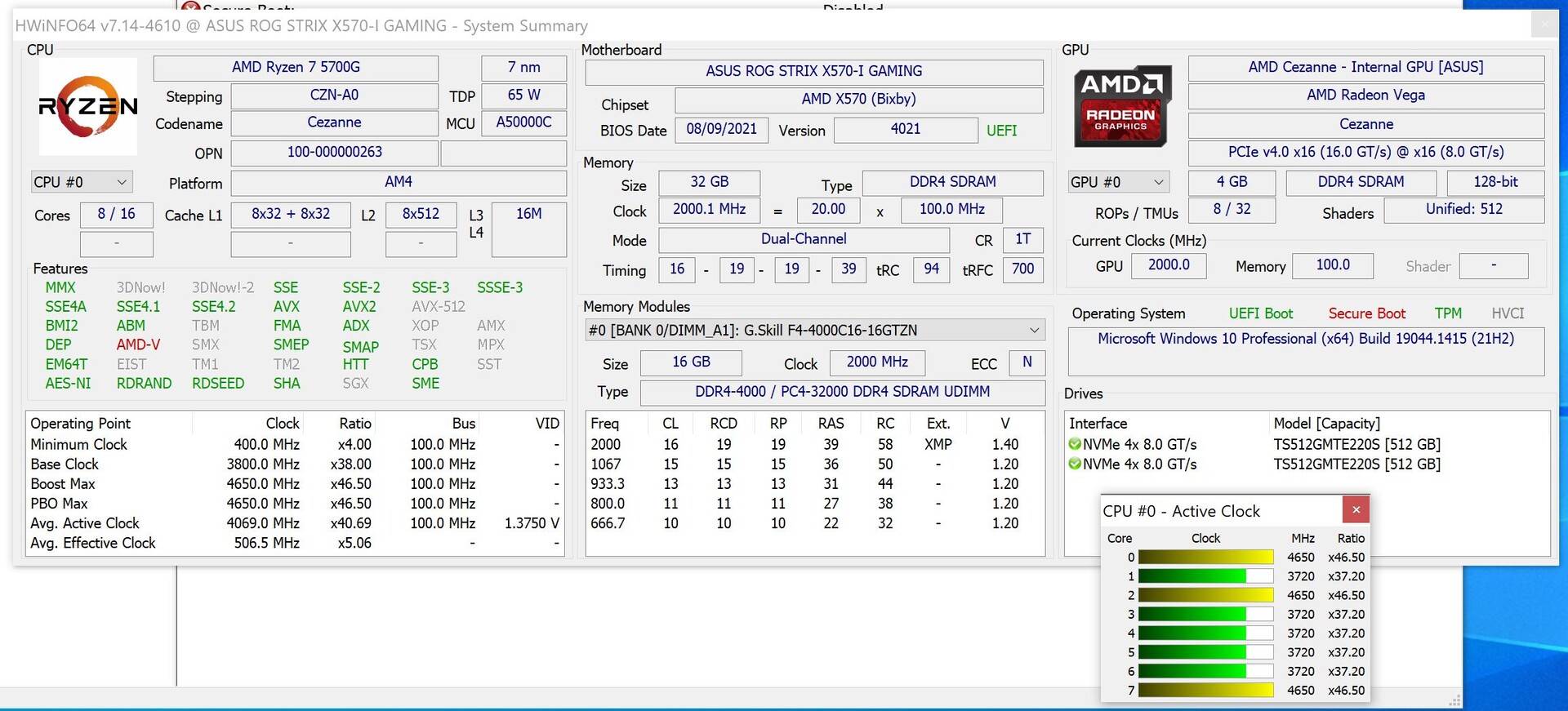Select the Base Clock operating point row

pyautogui.click(x=295, y=464)
